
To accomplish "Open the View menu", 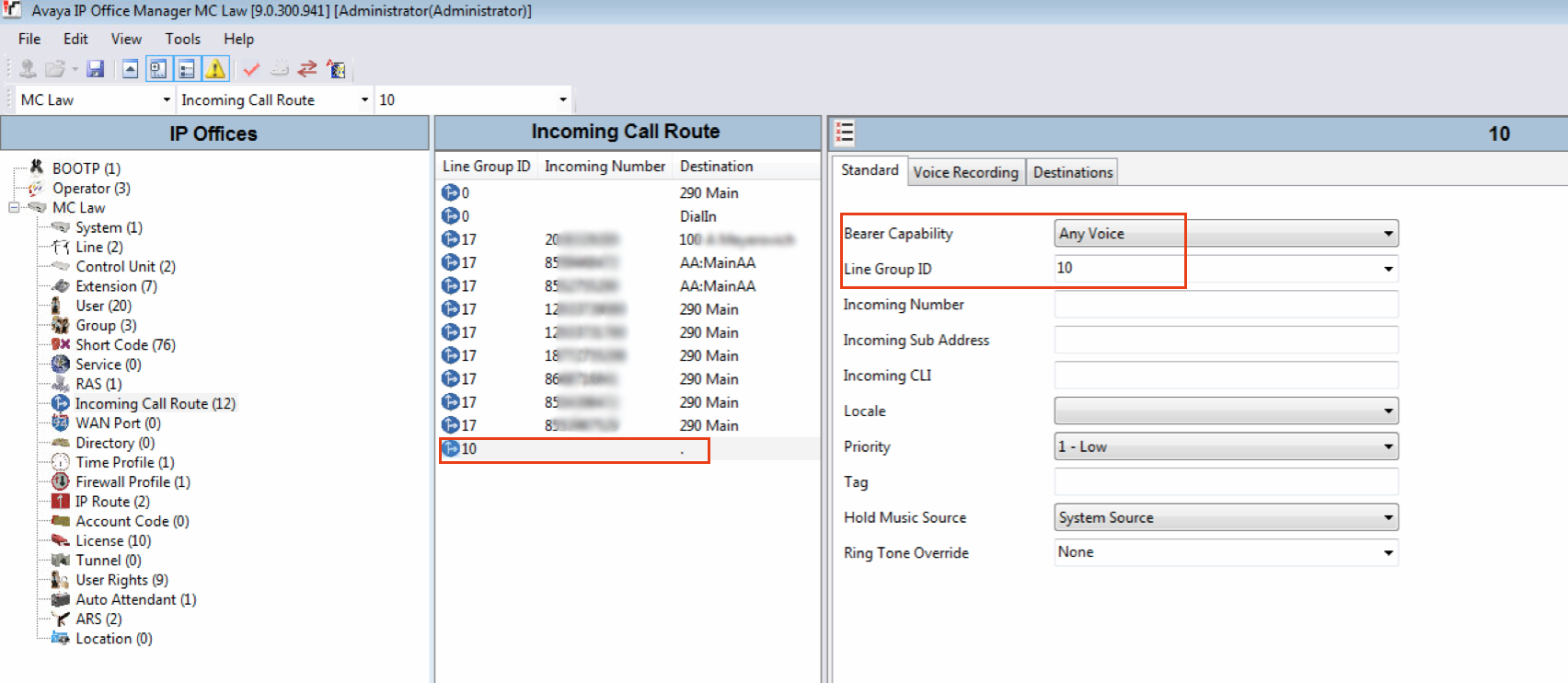I will (126, 39).
